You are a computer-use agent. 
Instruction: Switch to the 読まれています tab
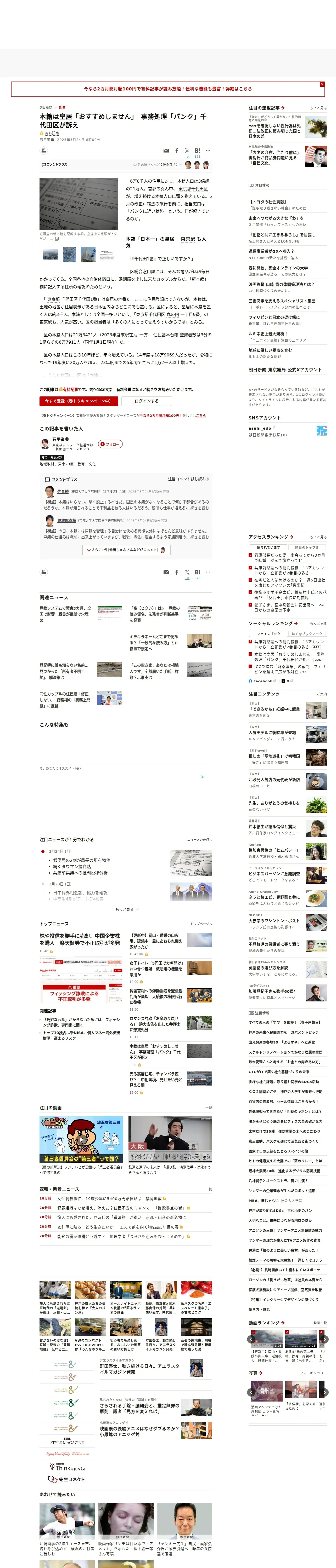pyautogui.click(x=268, y=547)
